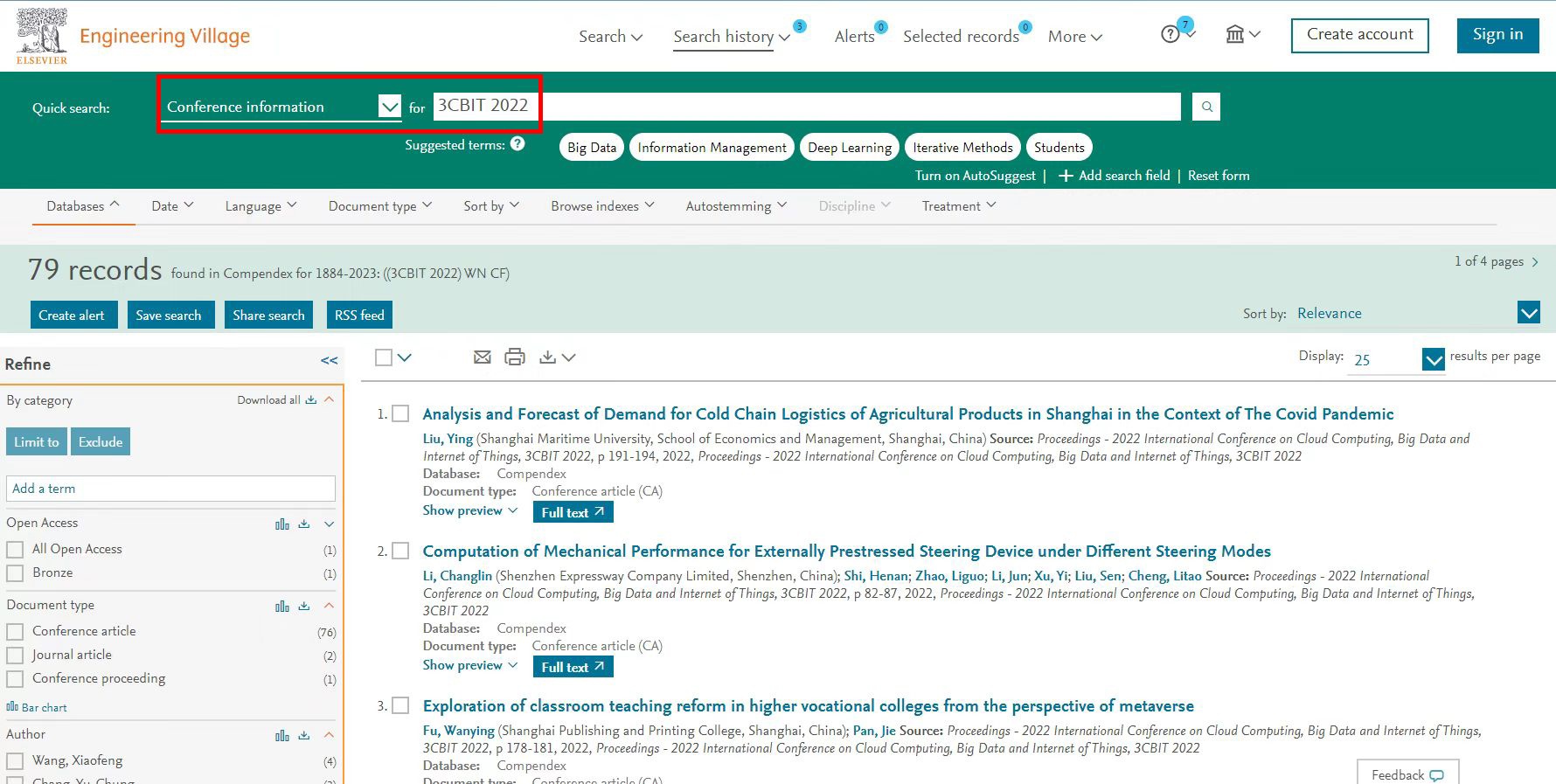Download Author facet data
1556x784 pixels.
coord(304,735)
